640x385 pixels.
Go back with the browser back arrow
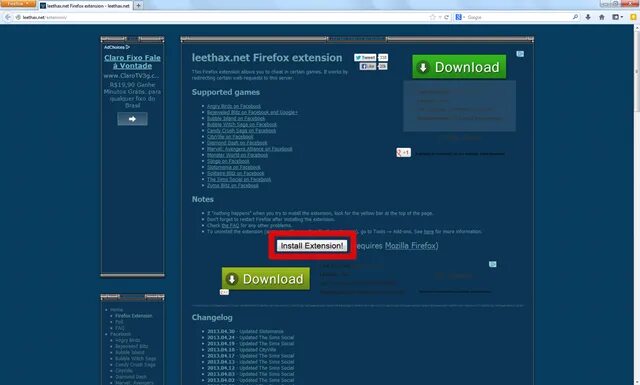click(8, 17)
